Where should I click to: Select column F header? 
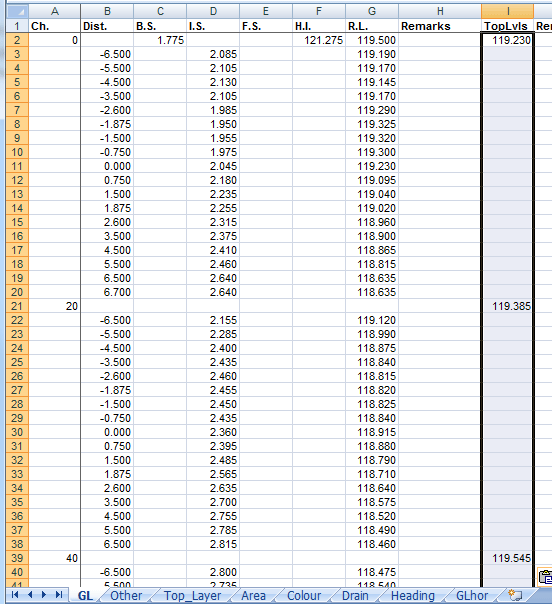click(x=319, y=12)
